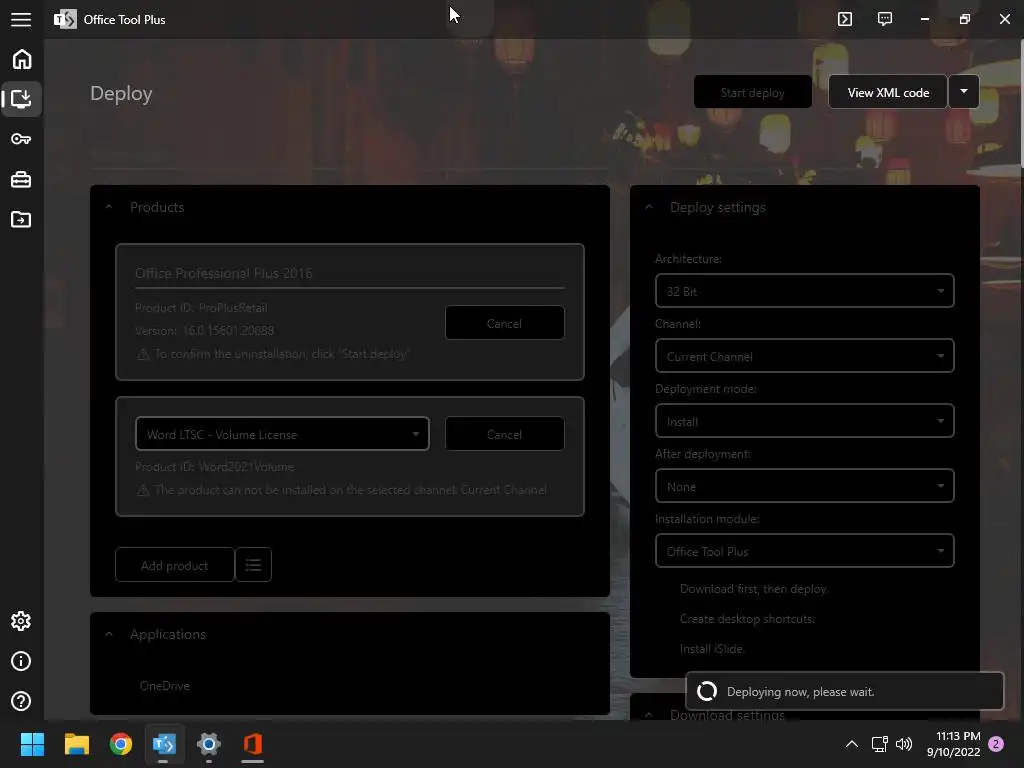Open network status tray icon
Image resolution: width=1024 pixels, height=768 pixels.
tap(880, 744)
